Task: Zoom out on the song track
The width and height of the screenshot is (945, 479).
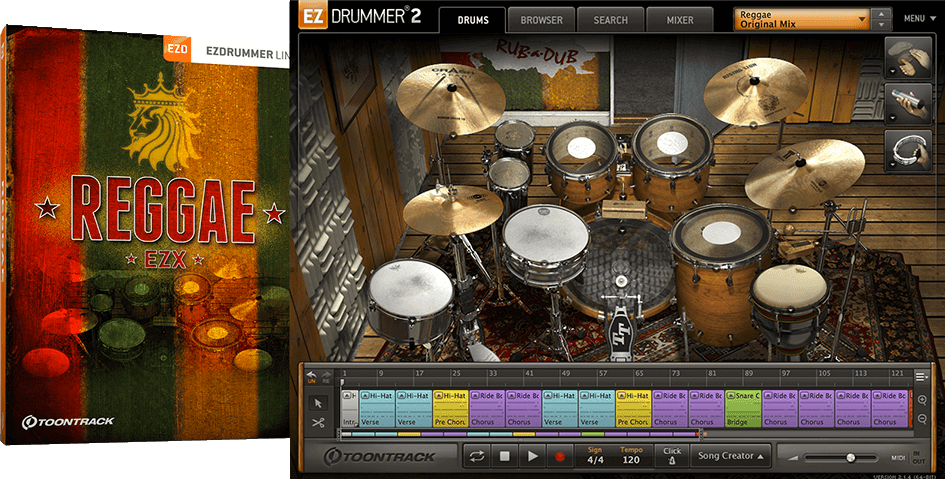Action: coord(921,418)
